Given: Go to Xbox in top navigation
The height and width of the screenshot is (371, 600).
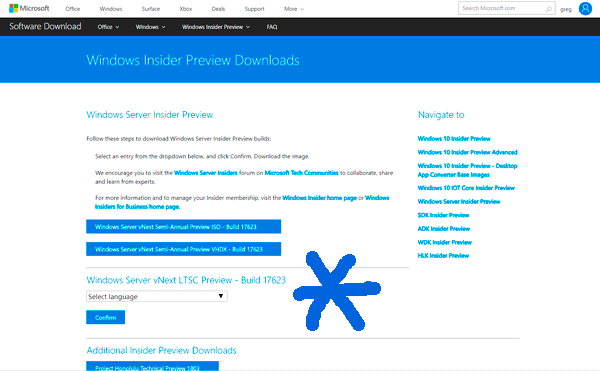Looking at the screenshot, I should pyautogui.click(x=186, y=9).
